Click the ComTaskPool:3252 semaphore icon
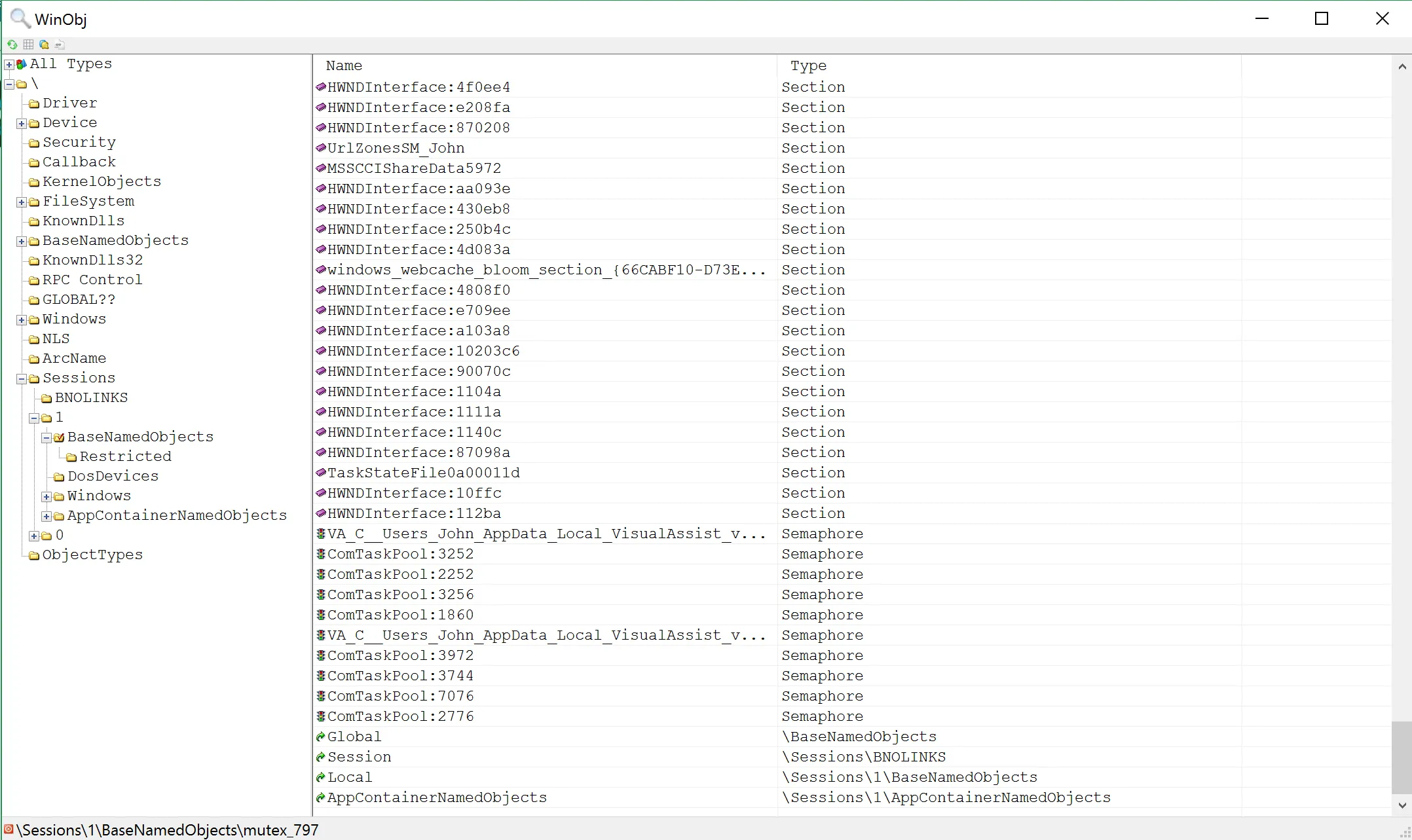The width and height of the screenshot is (1412, 840). (321, 555)
